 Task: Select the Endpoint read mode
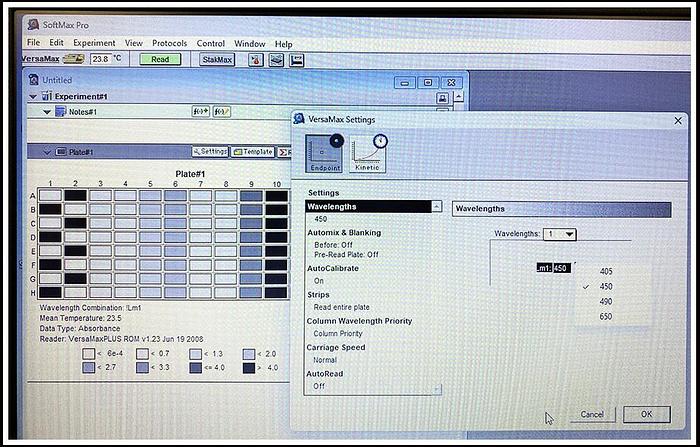[325, 154]
